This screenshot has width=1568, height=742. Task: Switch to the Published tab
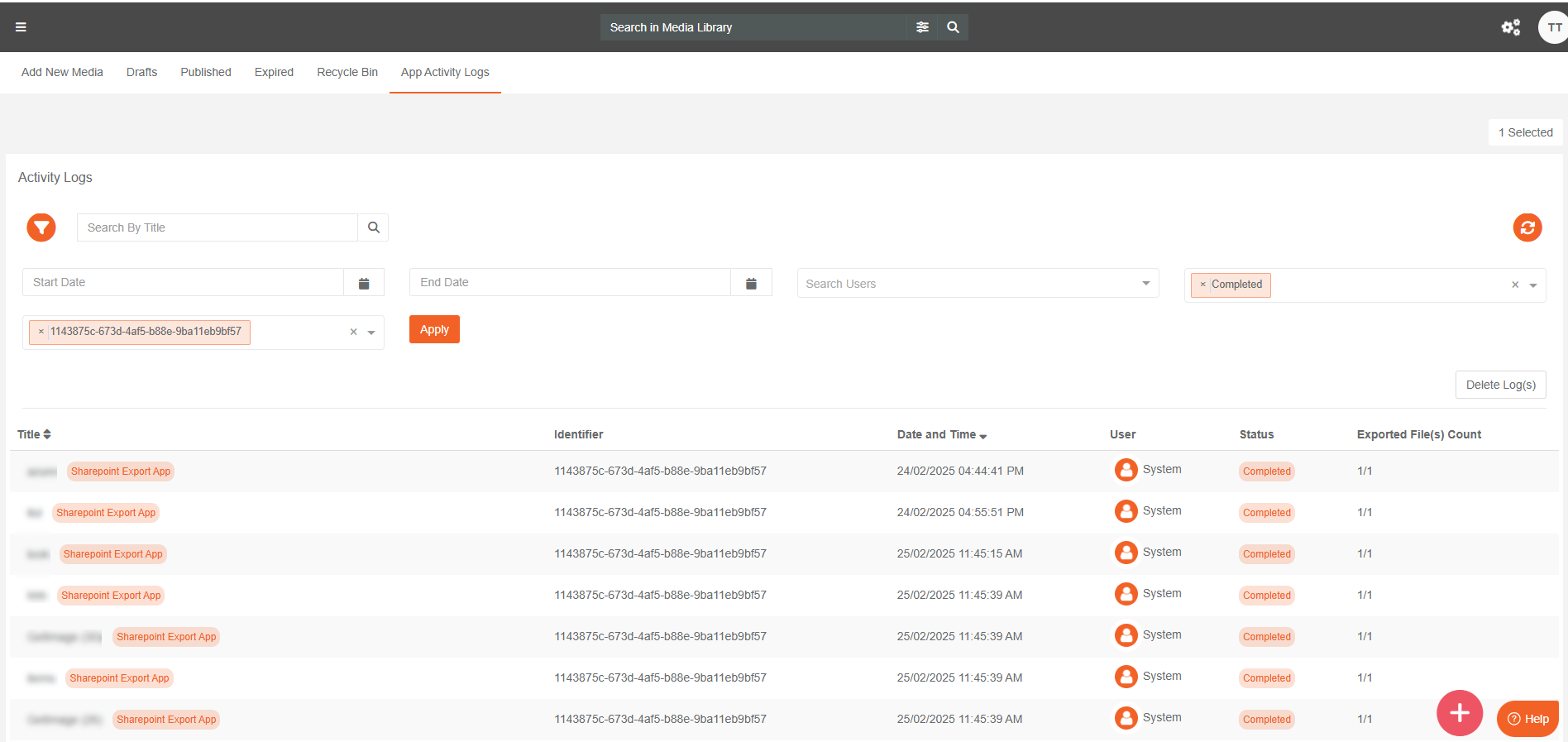(206, 73)
